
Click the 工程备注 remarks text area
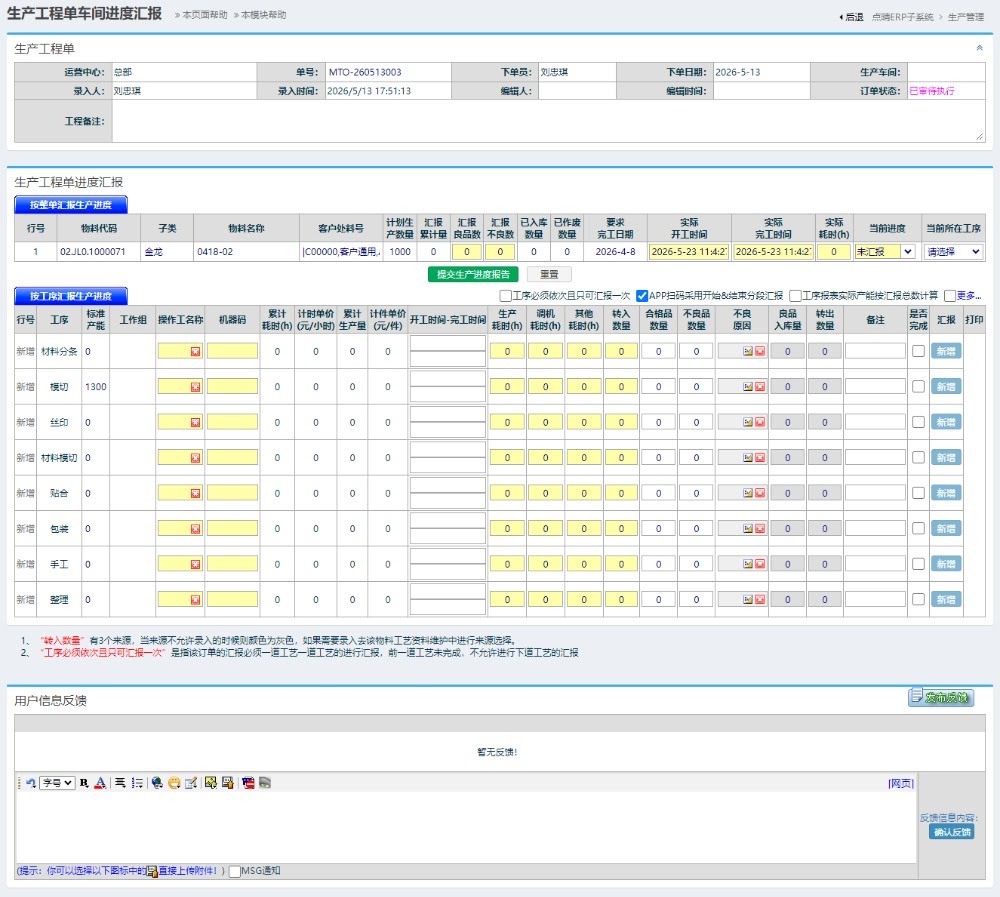548,121
